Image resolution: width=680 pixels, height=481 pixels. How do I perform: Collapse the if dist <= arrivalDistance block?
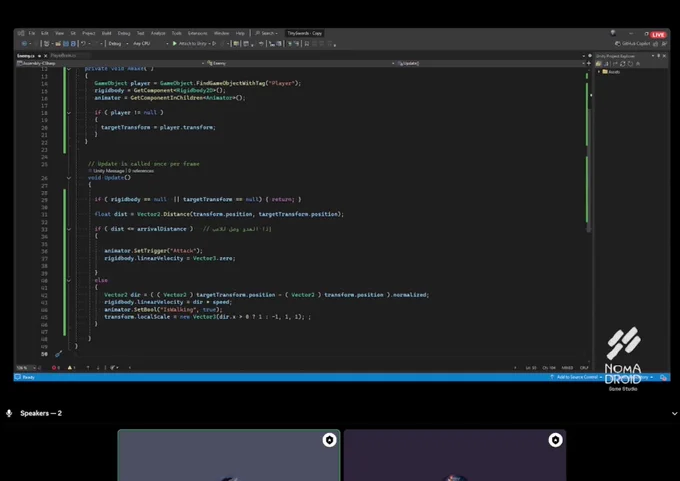click(x=69, y=229)
